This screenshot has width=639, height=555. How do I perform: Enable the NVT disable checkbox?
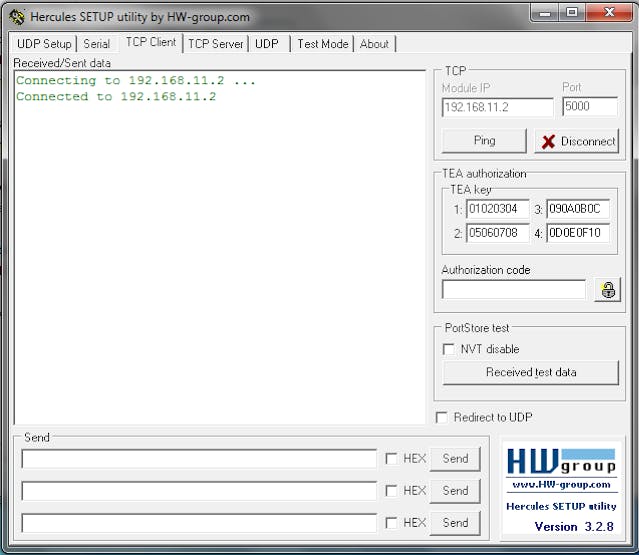point(448,349)
